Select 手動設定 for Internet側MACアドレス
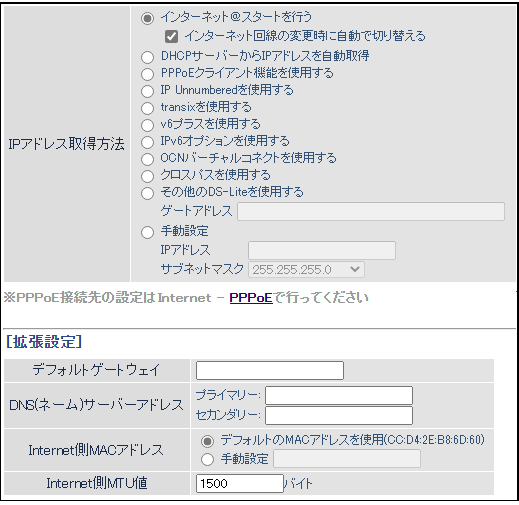 click(207, 459)
